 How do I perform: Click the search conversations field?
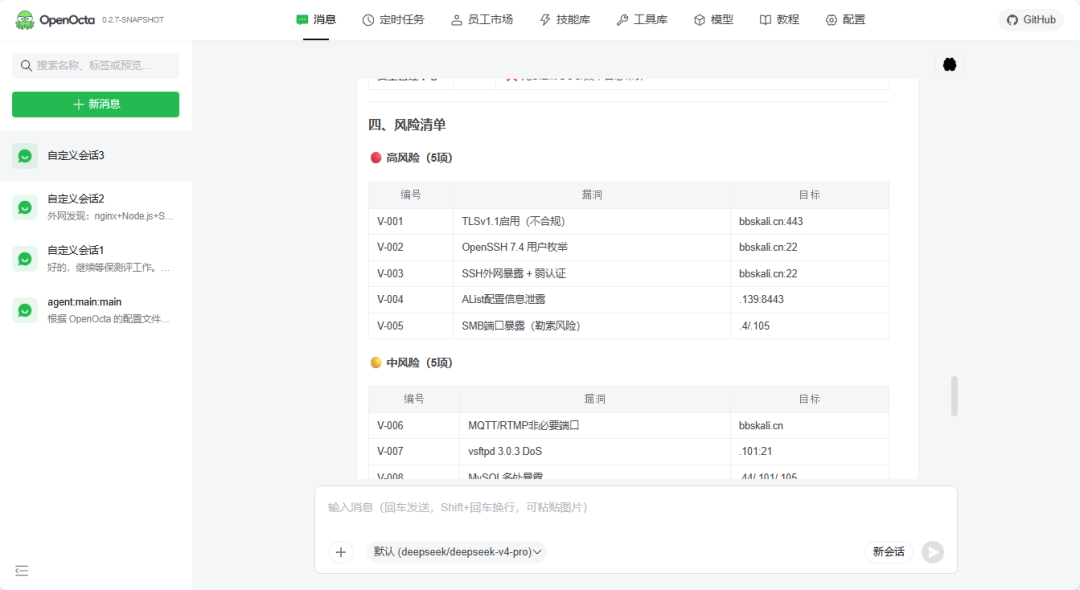[x=96, y=65]
